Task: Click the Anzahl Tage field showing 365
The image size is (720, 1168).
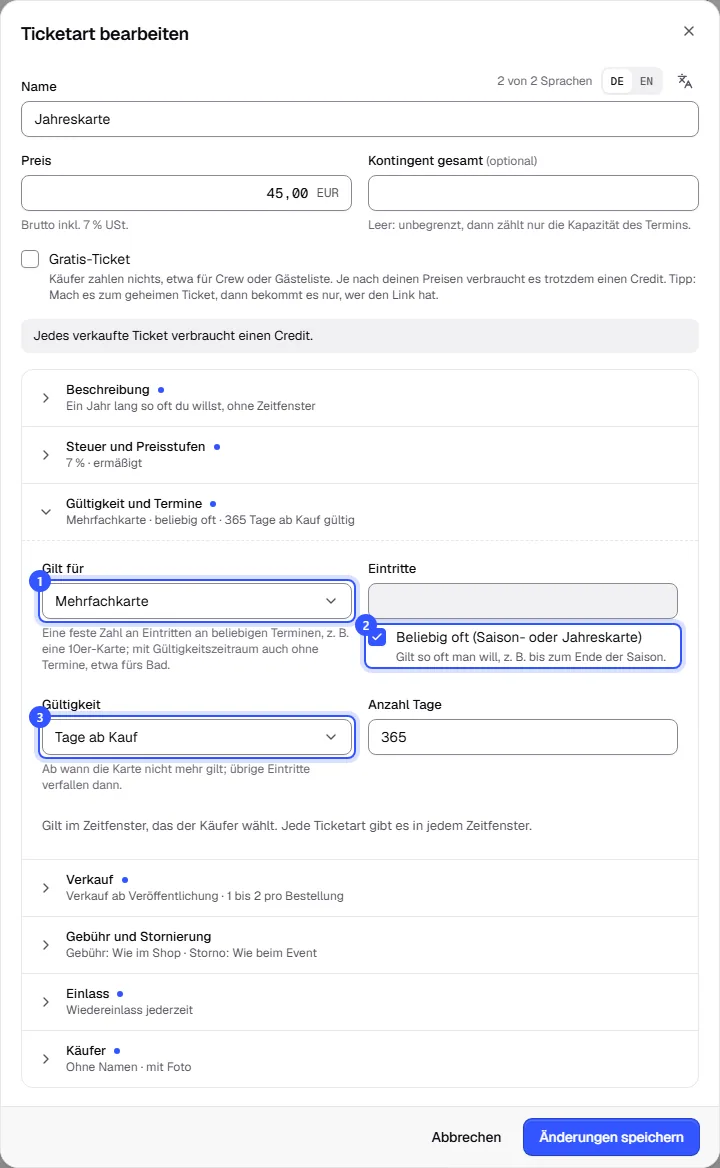Action: point(523,737)
